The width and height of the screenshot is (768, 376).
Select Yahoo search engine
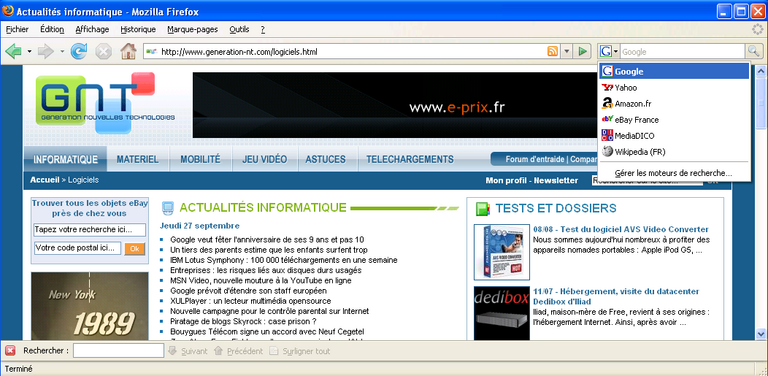click(674, 88)
